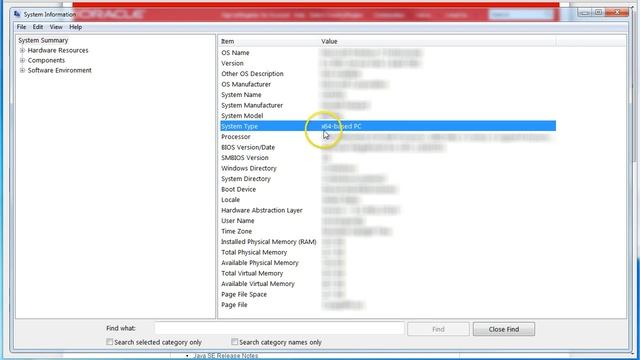Enable Search selected category only

point(109,342)
